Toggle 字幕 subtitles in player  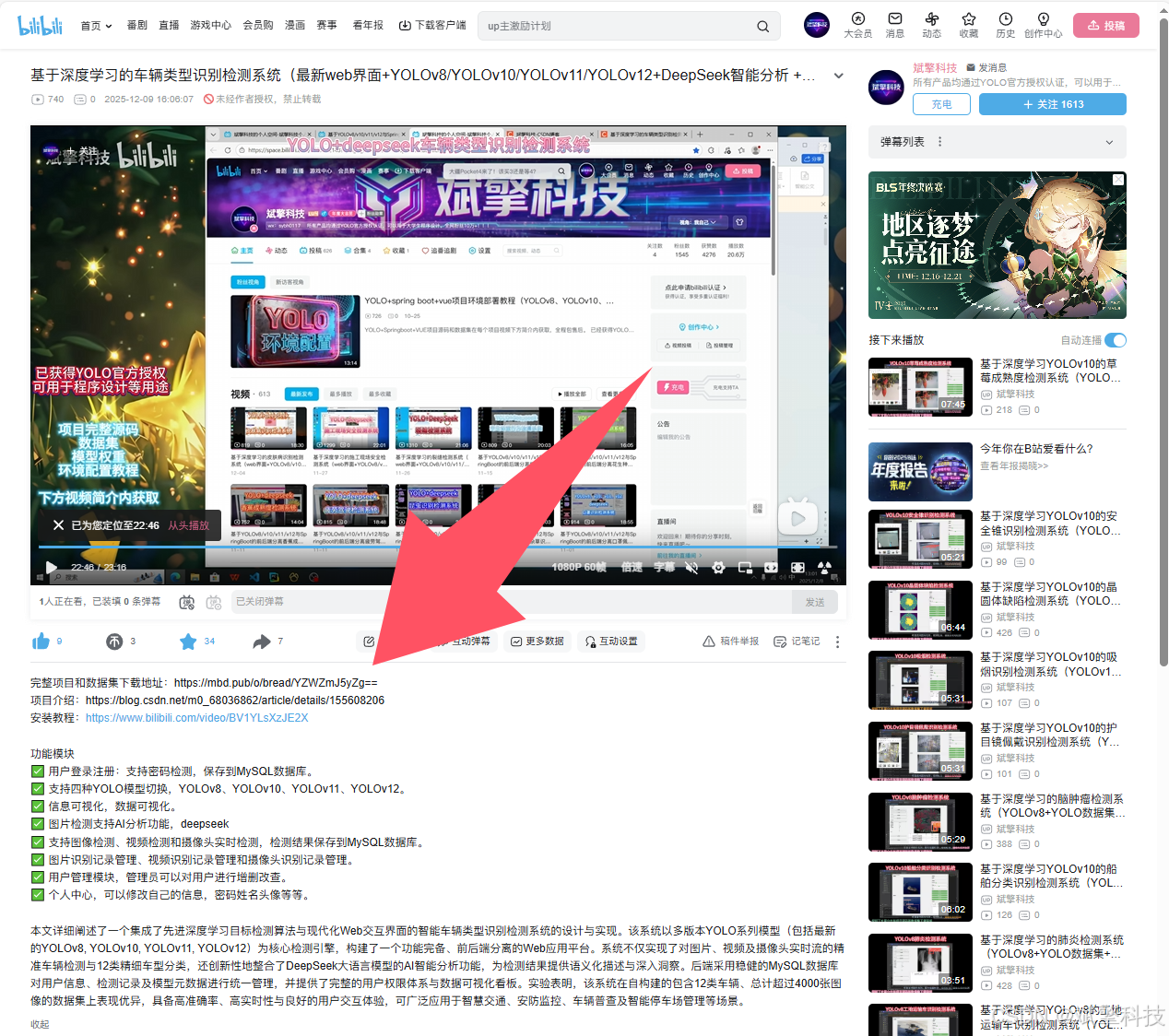pyautogui.click(x=664, y=568)
